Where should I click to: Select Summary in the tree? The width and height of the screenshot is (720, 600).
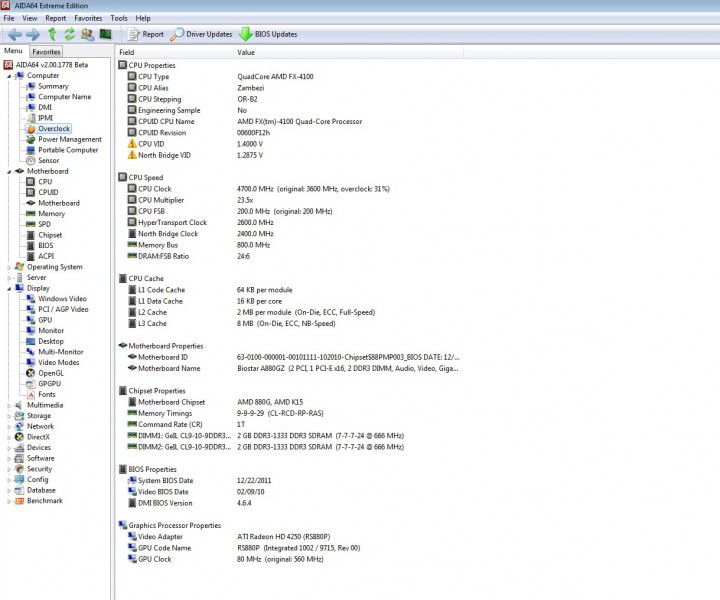53,86
